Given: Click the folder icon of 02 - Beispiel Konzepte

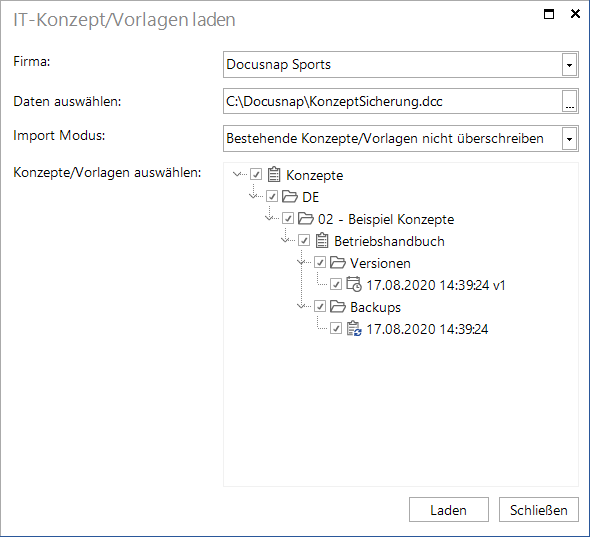Looking at the screenshot, I should (306, 218).
